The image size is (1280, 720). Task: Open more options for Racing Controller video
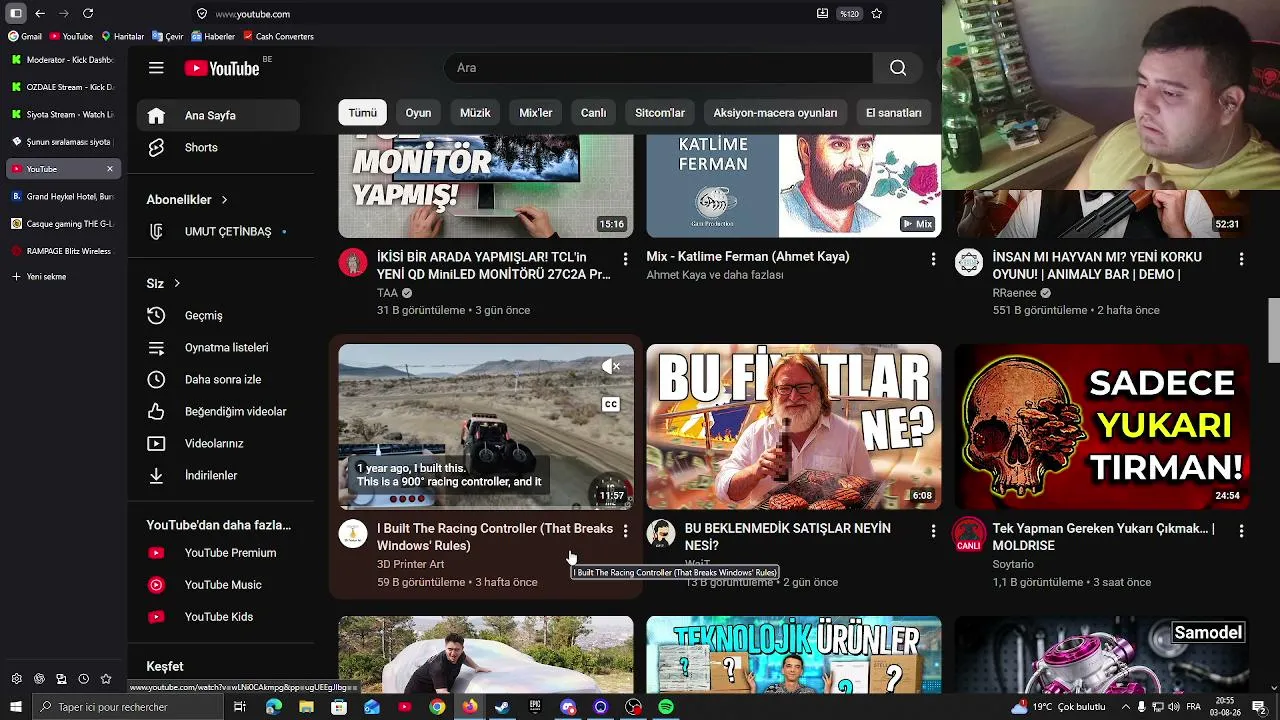pos(626,531)
